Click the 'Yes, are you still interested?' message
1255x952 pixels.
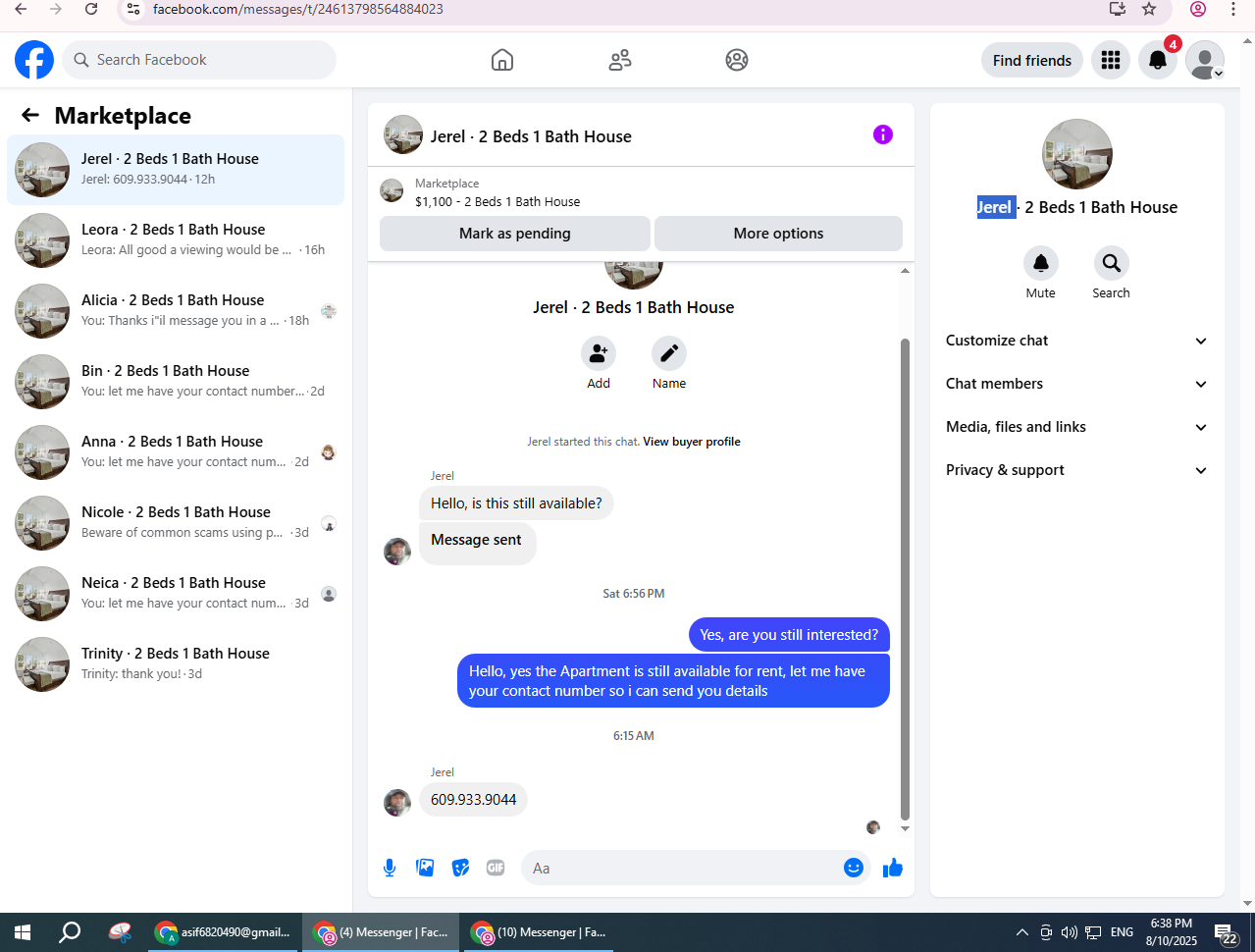pyautogui.click(x=789, y=635)
